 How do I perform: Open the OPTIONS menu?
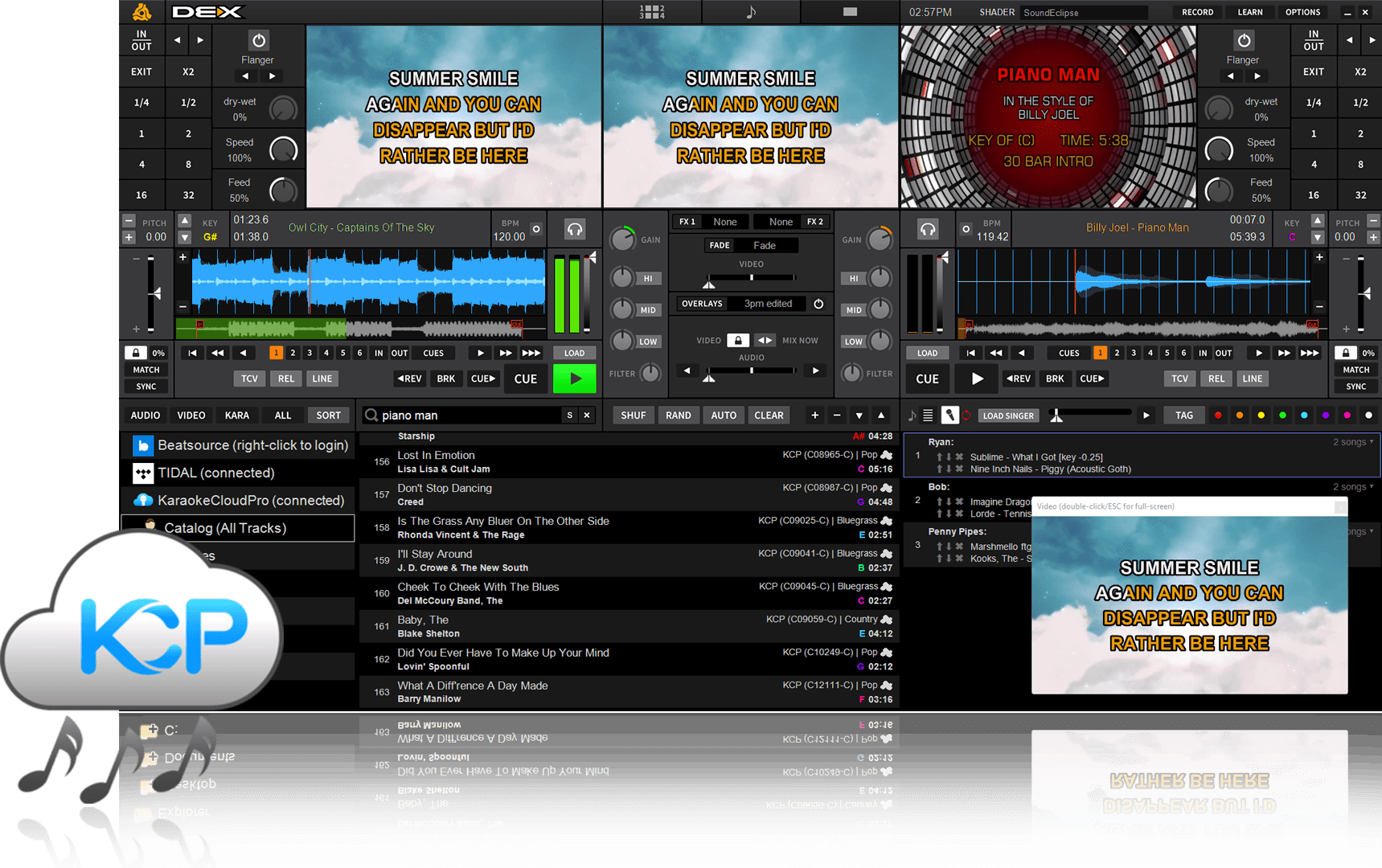click(x=1302, y=12)
